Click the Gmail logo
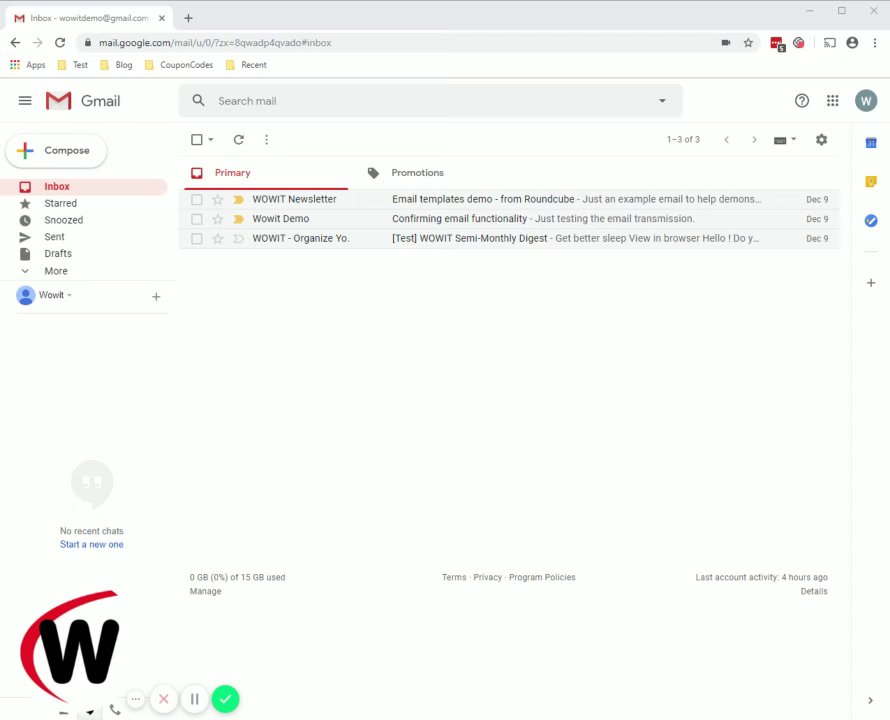 83,101
